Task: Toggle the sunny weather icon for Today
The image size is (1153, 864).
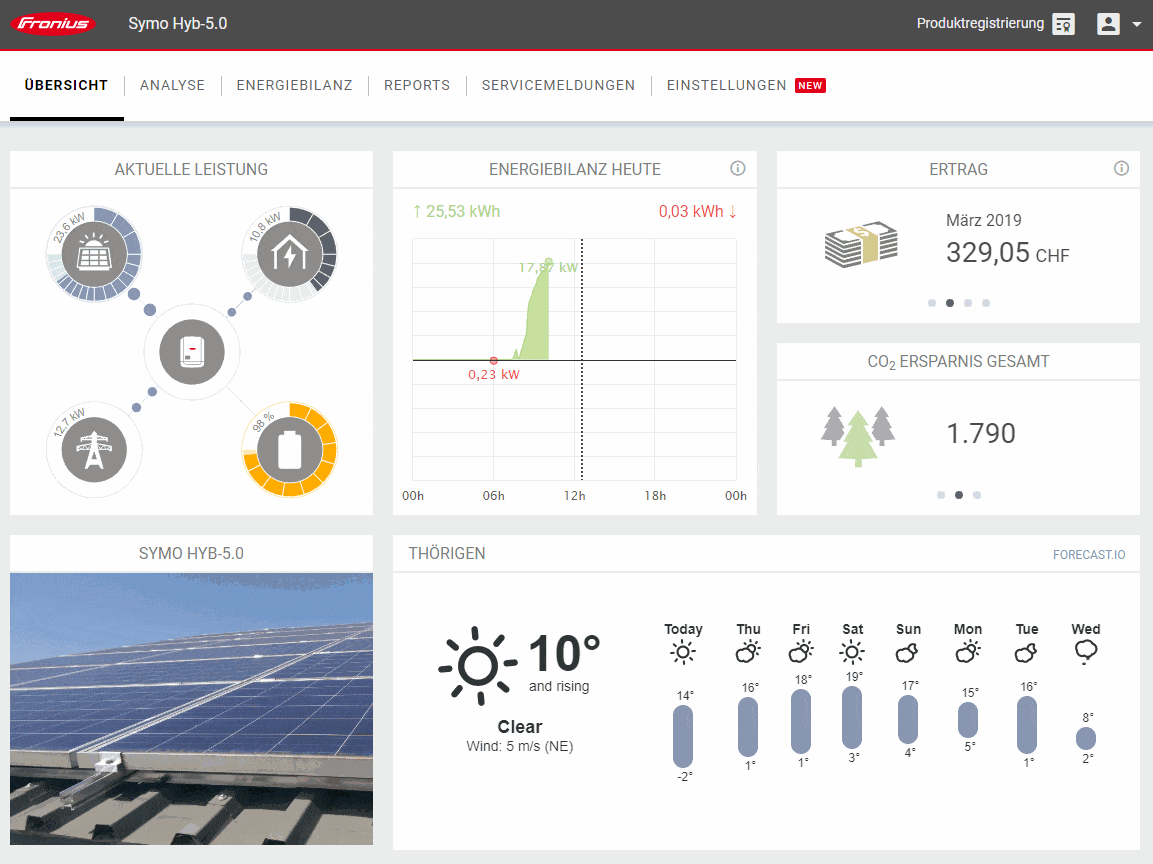Action: (683, 651)
